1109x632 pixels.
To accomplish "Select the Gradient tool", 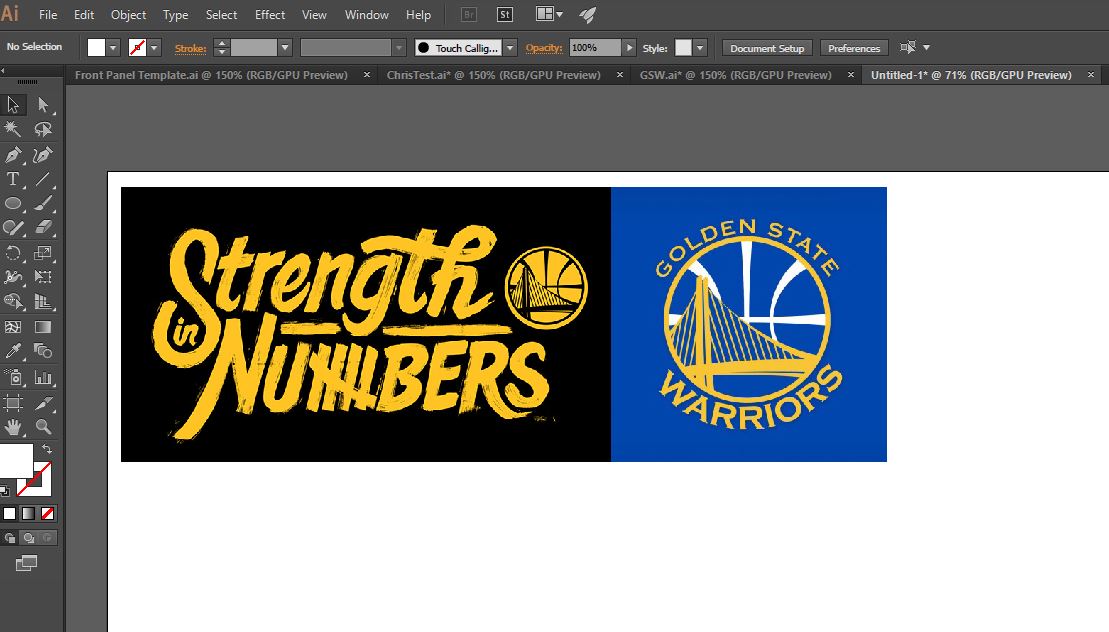I will point(43,327).
